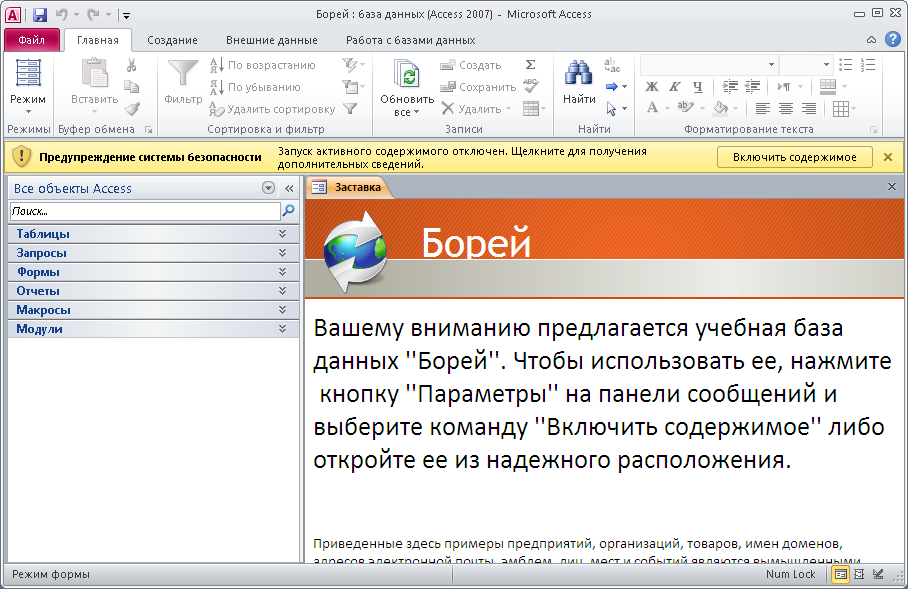The height and width of the screenshot is (589, 908).
Task: Switch to Работа с базами данных tab
Action: click(x=411, y=40)
